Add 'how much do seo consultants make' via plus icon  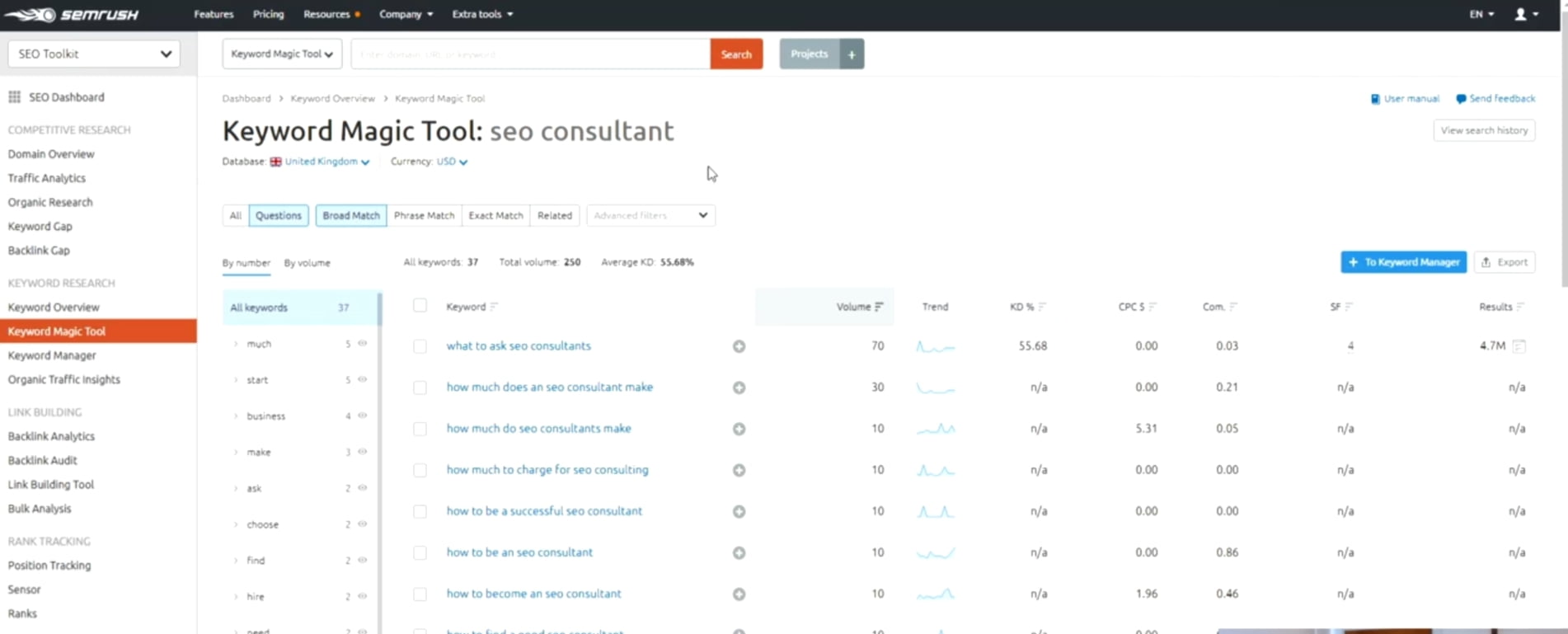click(739, 429)
